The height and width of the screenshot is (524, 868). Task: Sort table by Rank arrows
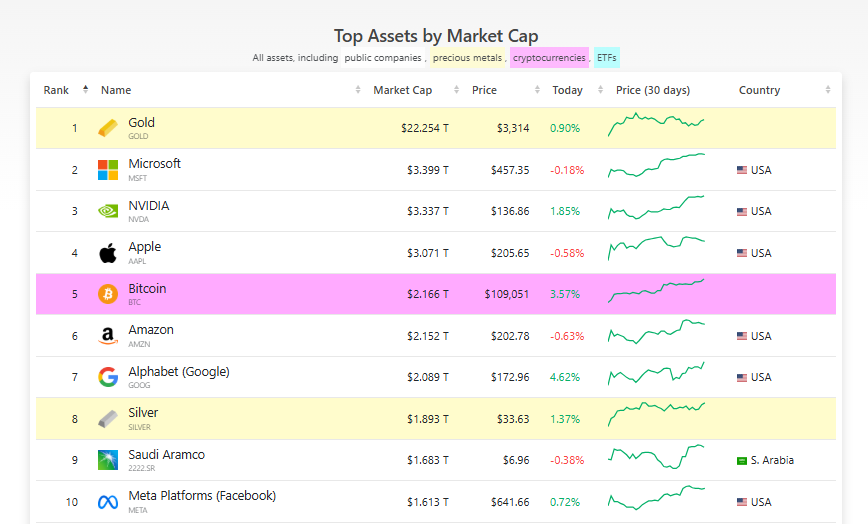click(x=85, y=90)
